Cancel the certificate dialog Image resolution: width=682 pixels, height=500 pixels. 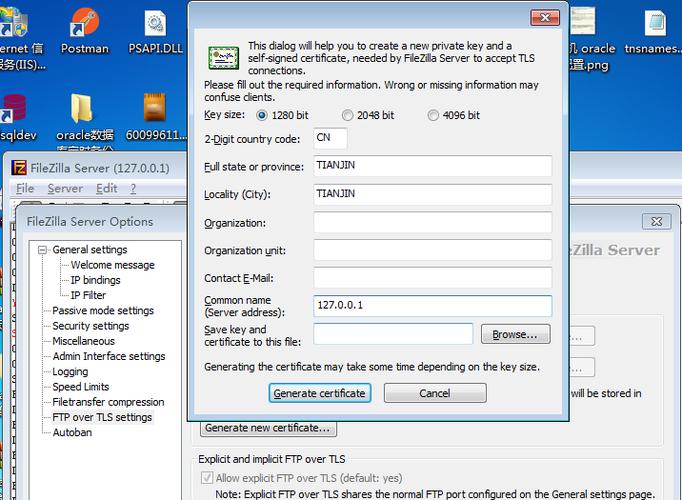434,393
